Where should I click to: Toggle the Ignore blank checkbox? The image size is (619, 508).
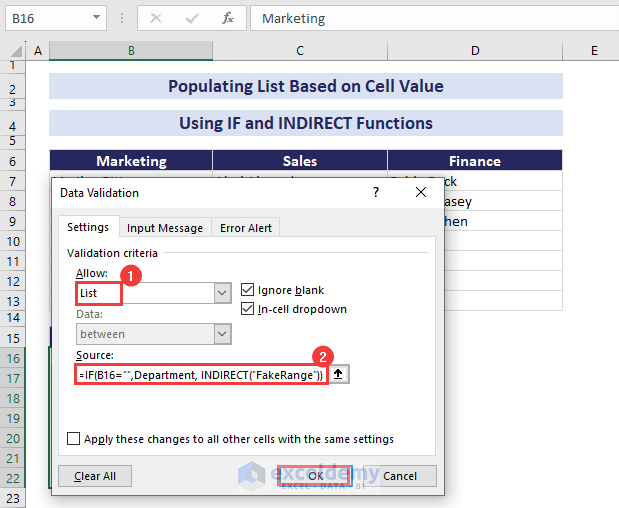pyautogui.click(x=248, y=290)
